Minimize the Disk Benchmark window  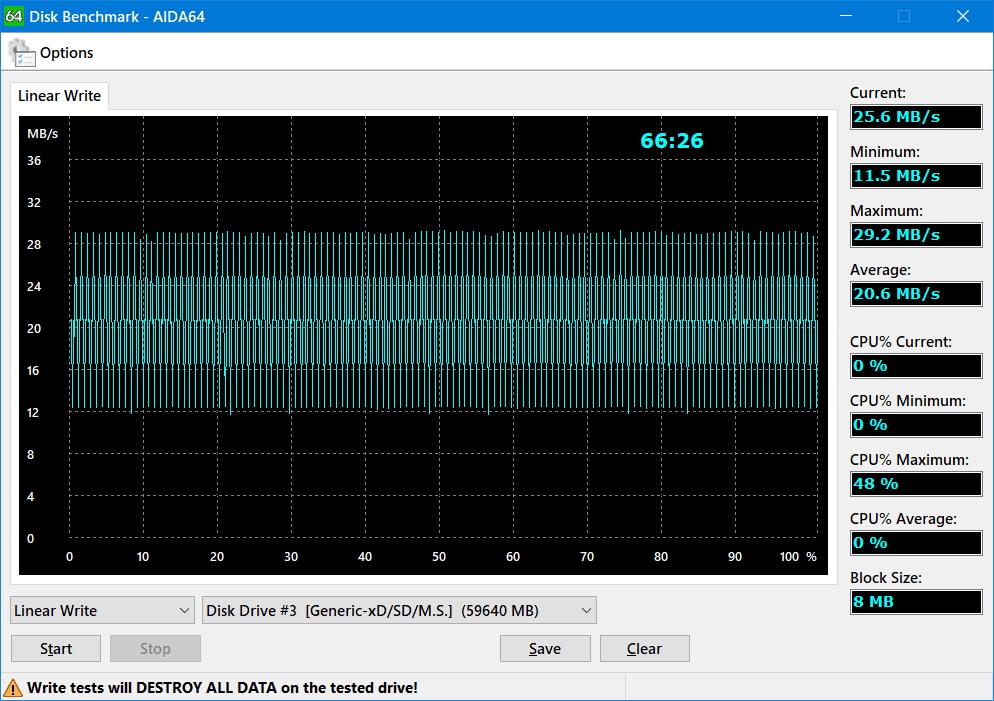[x=846, y=16]
